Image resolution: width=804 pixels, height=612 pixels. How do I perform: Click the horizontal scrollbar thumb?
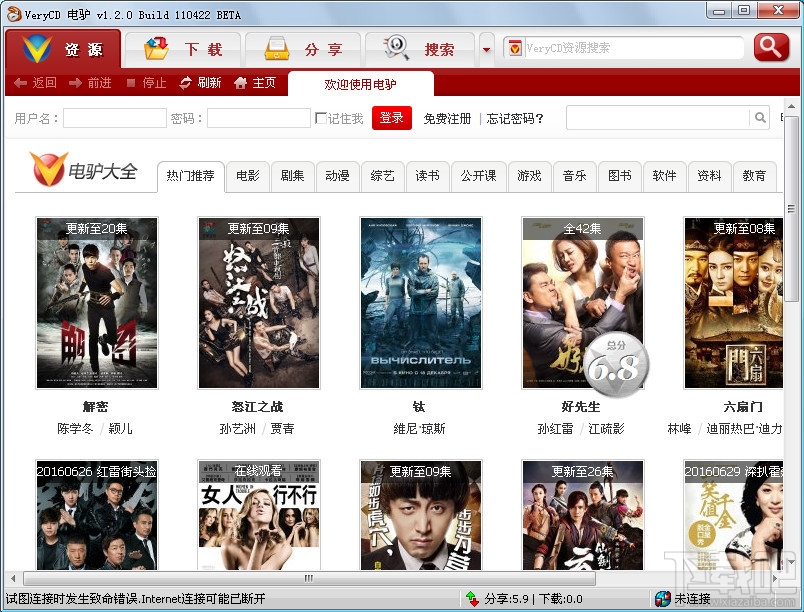pyautogui.click(x=309, y=578)
